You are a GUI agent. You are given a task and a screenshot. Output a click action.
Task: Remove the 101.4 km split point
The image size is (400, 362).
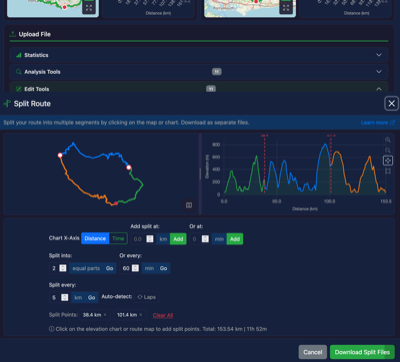141,315
